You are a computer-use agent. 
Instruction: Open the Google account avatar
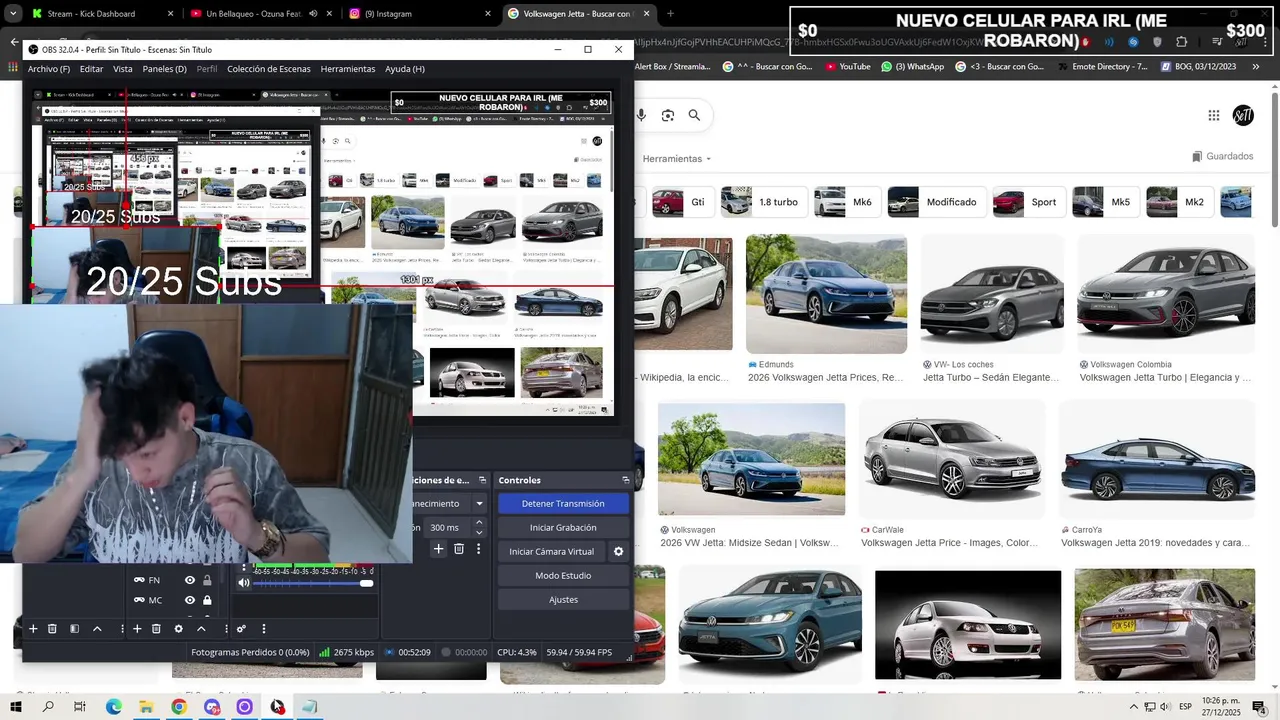(1243, 116)
